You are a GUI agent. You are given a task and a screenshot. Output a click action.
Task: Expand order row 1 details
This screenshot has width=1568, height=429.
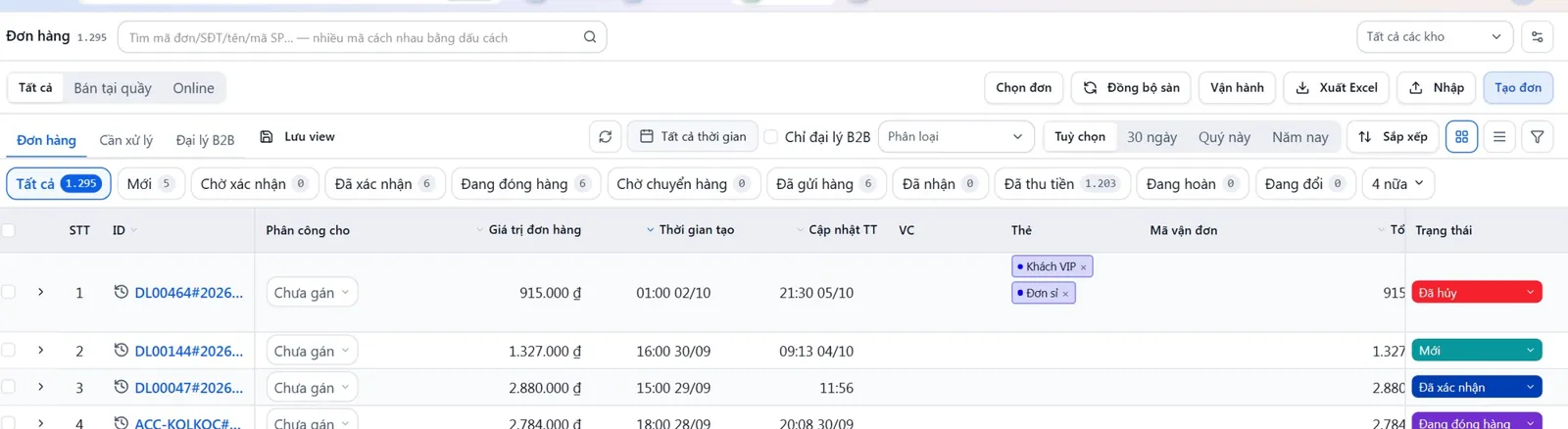(x=41, y=292)
